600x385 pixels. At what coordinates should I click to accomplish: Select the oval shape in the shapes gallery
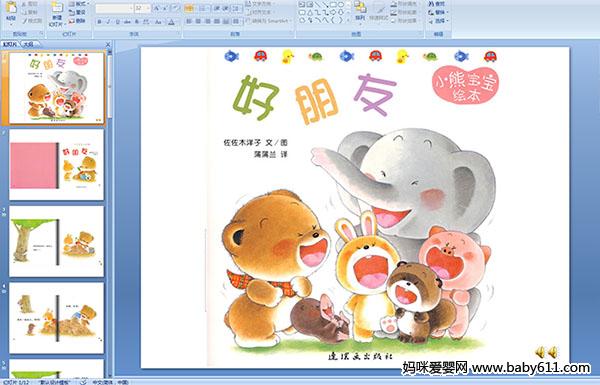pos(341,5)
